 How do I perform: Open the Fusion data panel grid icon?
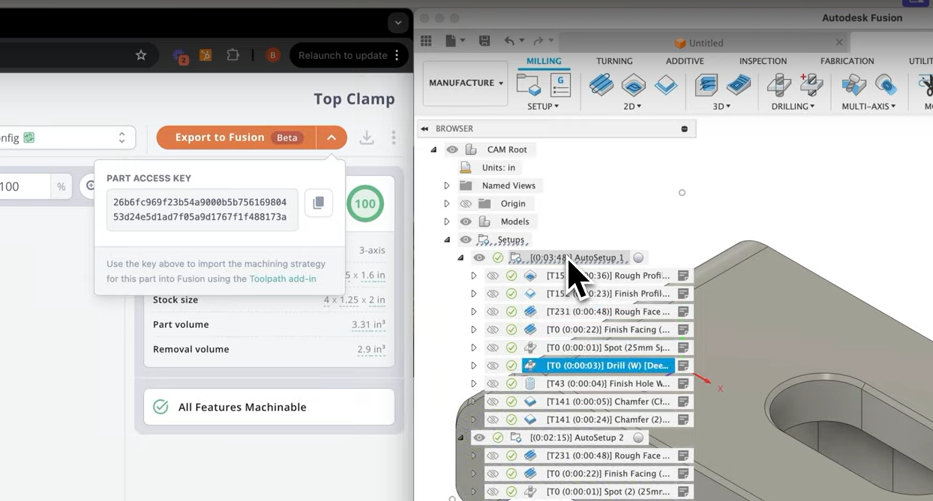click(x=426, y=40)
